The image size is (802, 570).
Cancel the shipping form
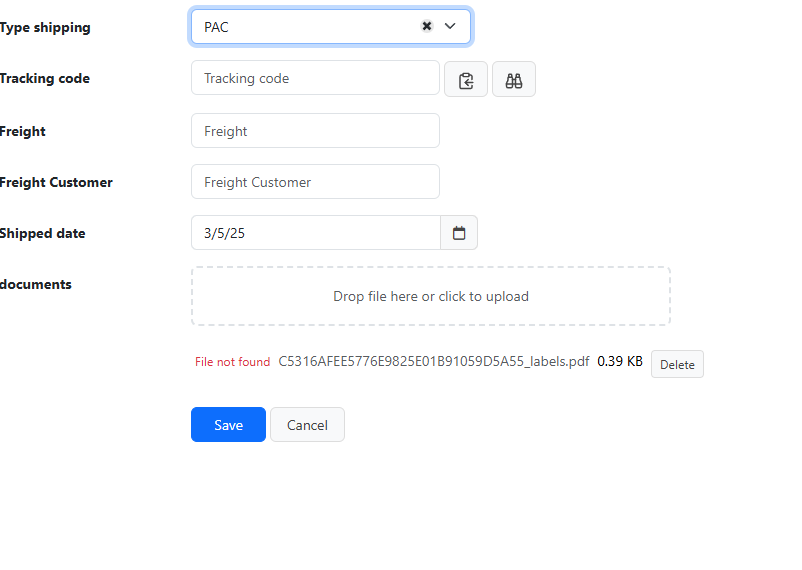(307, 425)
